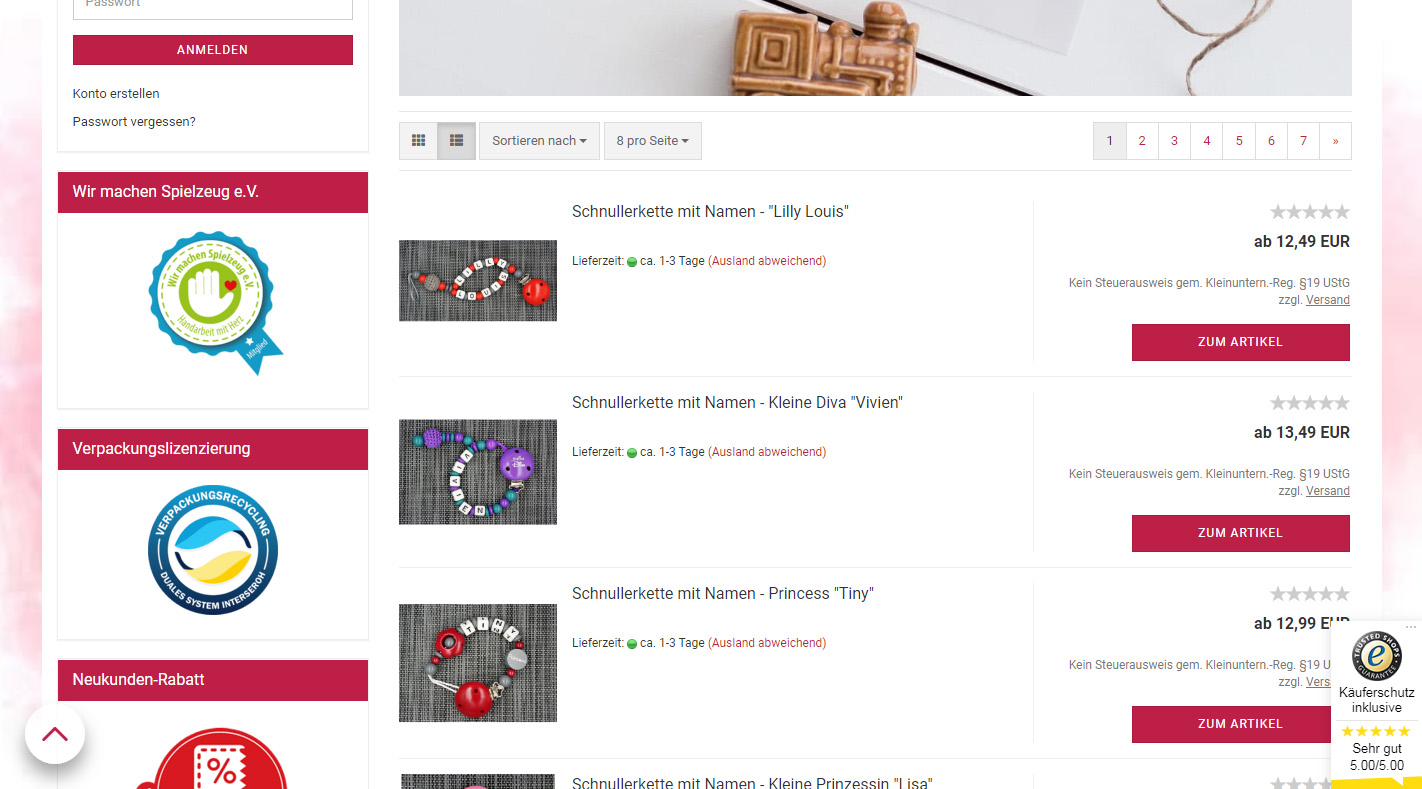Click the Princess Tiny product thumbnail
1422x789 pixels.
[478, 663]
